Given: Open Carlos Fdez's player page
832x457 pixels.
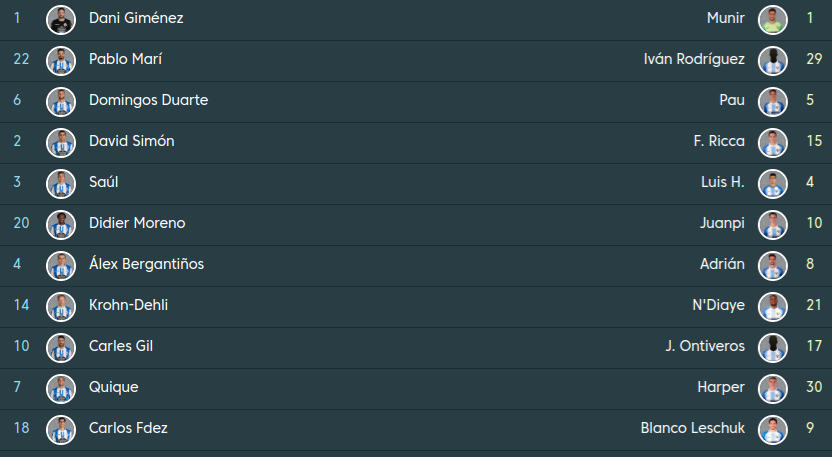Looking at the screenshot, I should tap(128, 429).
